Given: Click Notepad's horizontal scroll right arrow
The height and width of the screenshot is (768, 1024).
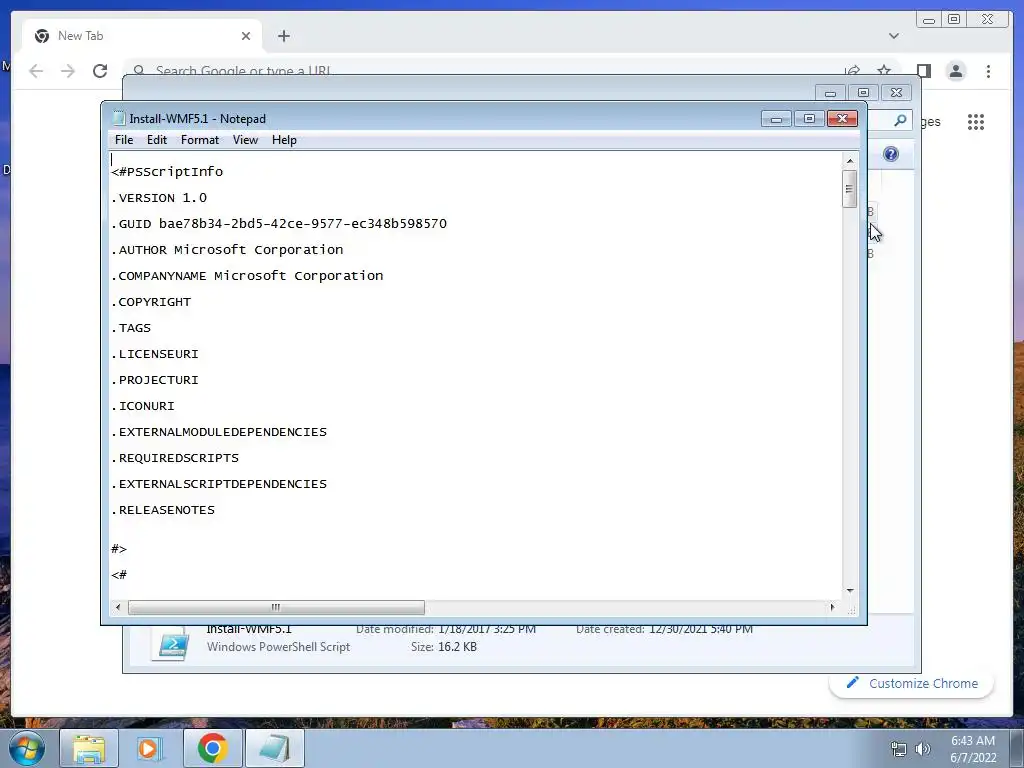Looking at the screenshot, I should coord(832,607).
